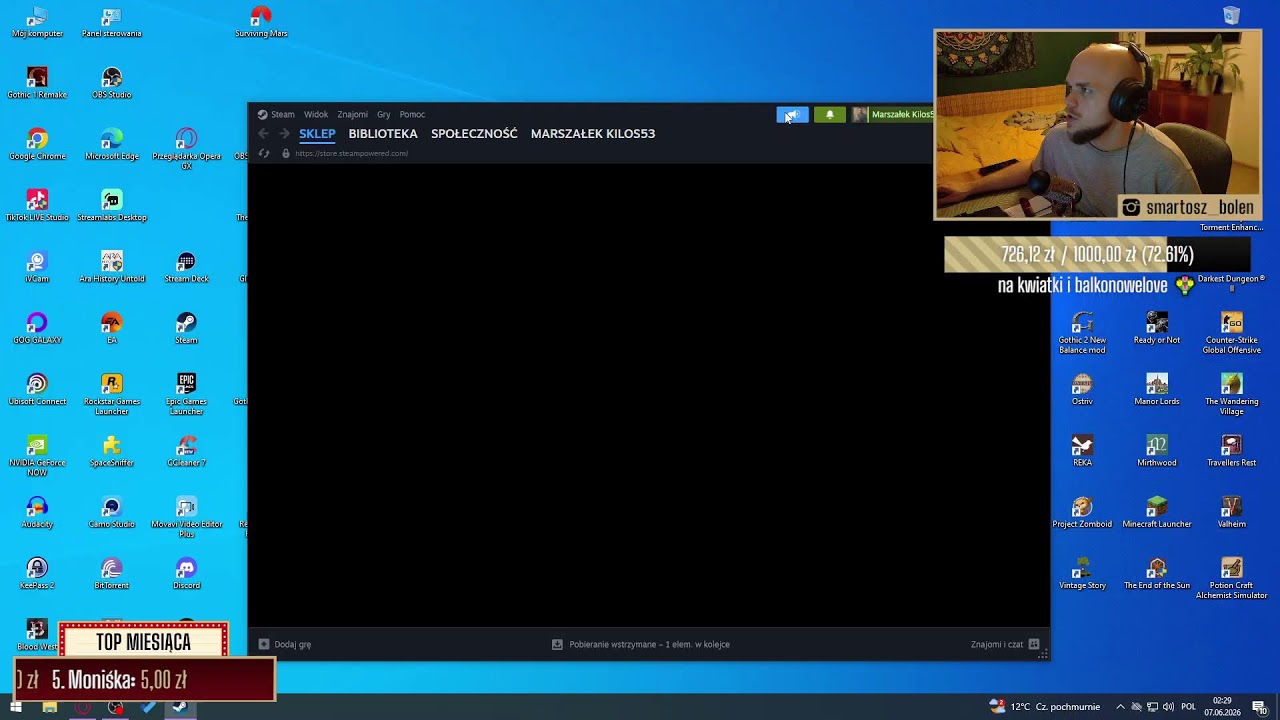The width and height of the screenshot is (1280, 720).
Task: Click the store.steampowered.com address field
Action: [x=351, y=153]
